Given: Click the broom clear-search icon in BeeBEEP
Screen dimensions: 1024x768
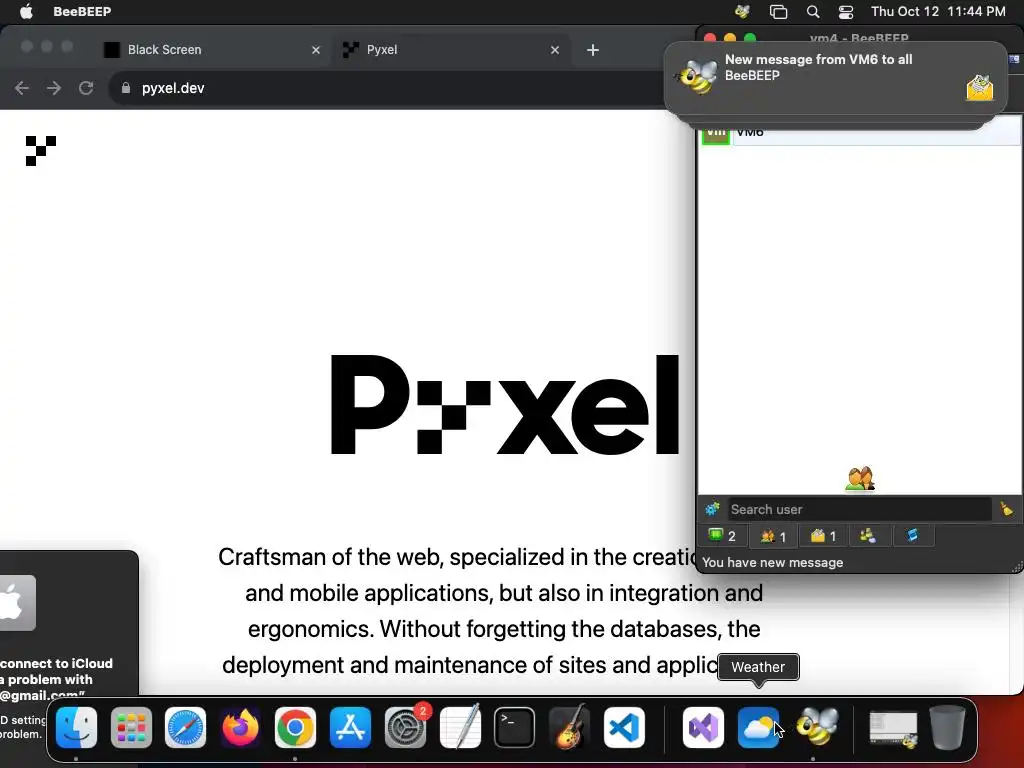Looking at the screenshot, I should [x=1006, y=509].
